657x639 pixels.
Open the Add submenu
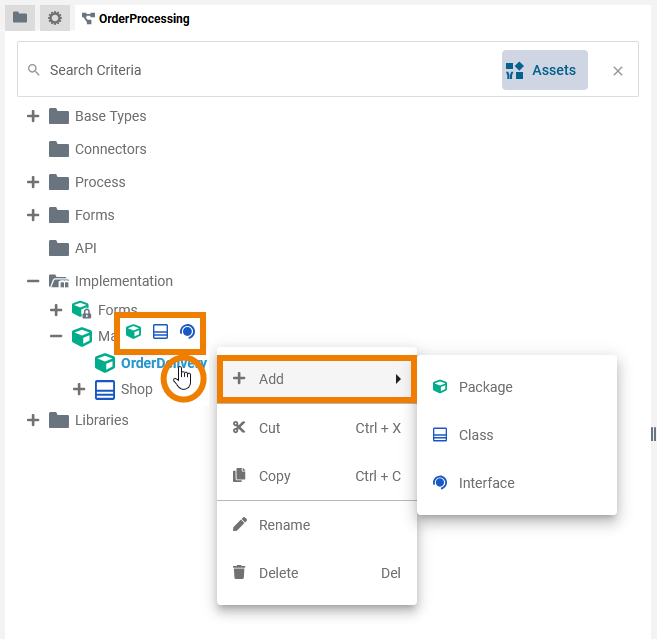pos(316,379)
